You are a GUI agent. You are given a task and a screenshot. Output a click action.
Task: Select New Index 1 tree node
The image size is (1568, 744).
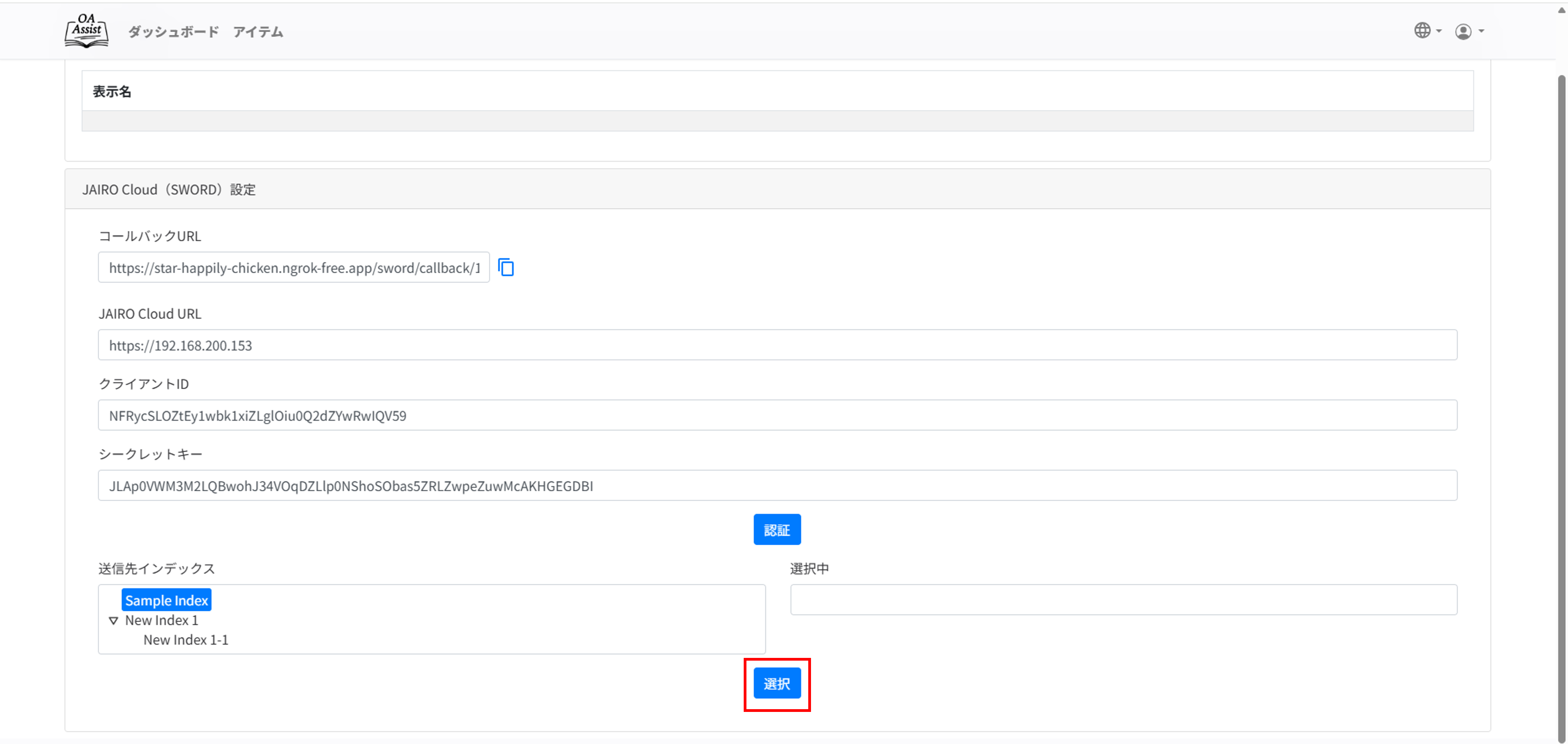point(161,620)
